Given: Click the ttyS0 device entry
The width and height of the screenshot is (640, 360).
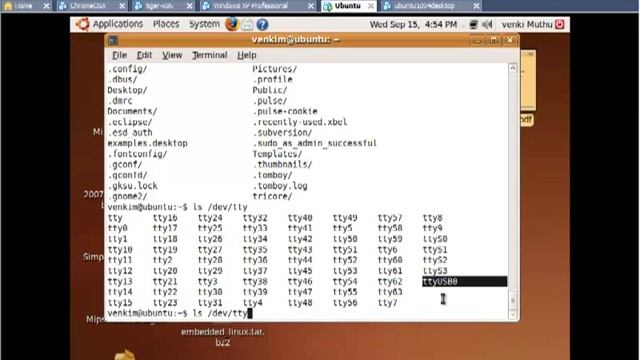Looking at the screenshot, I should [x=435, y=239].
